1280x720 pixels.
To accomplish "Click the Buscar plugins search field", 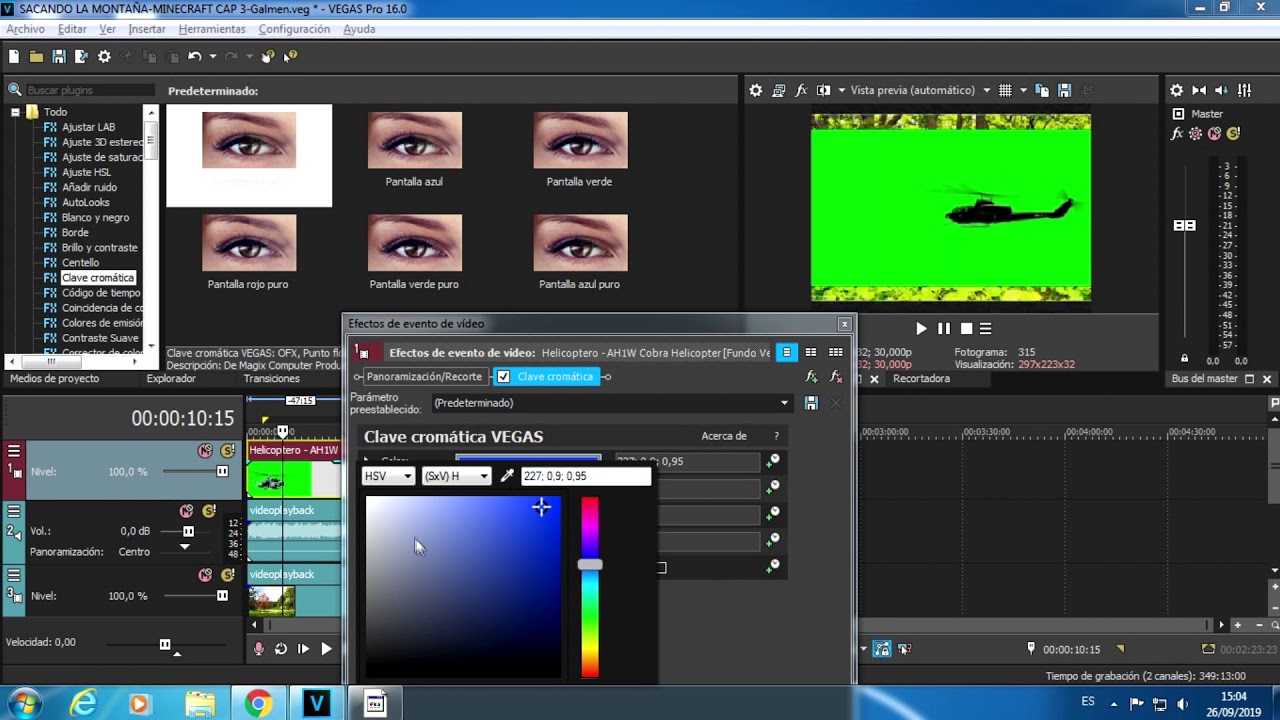I will (x=90, y=90).
